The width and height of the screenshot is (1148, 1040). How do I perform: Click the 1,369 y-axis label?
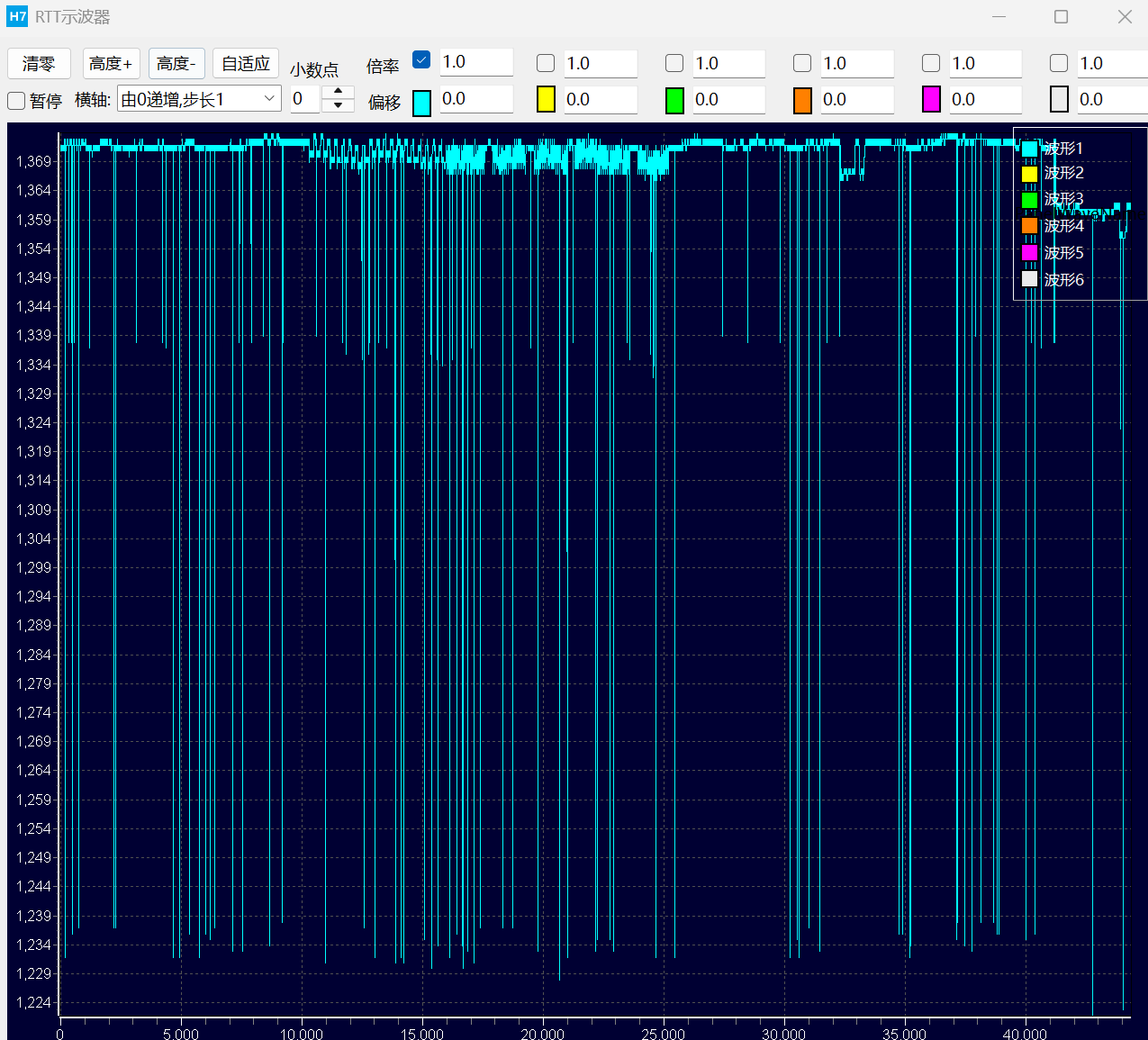tap(33, 161)
